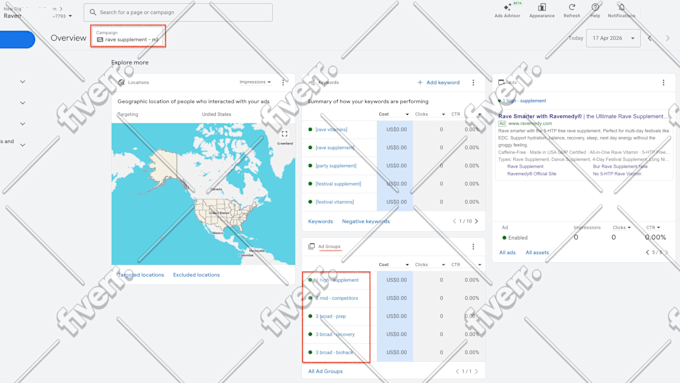This screenshot has height=383, width=680.
Task: Open keyword [festival vitamins]
Action: pyautogui.click(x=334, y=202)
